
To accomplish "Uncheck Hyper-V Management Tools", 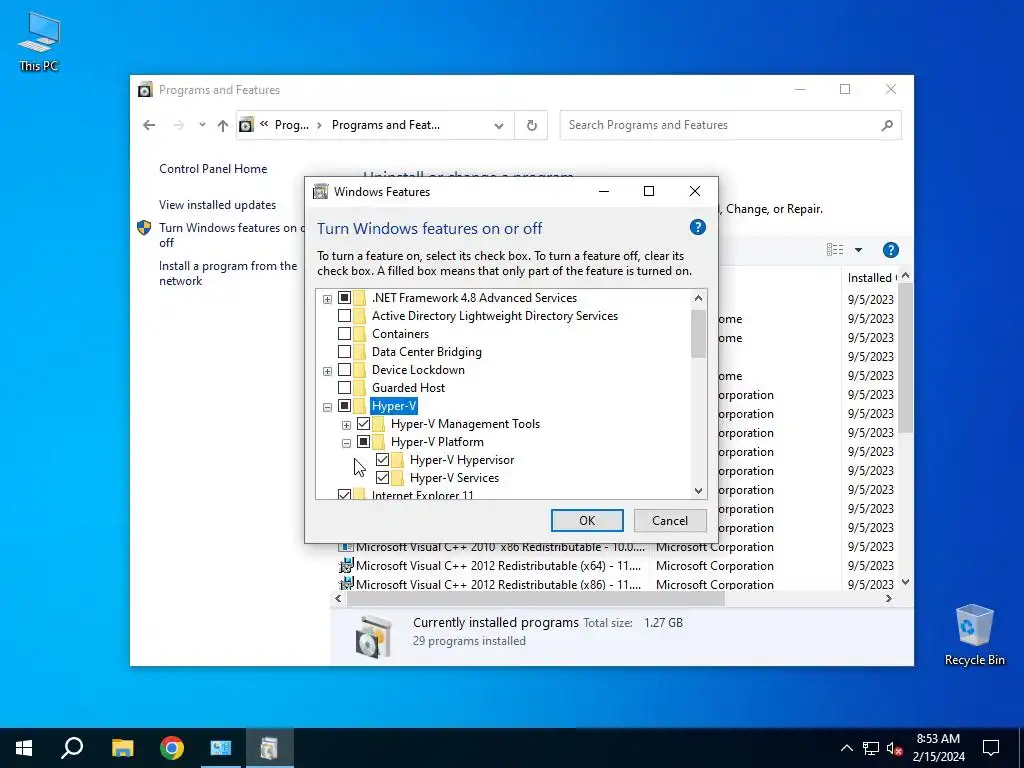I will (363, 424).
